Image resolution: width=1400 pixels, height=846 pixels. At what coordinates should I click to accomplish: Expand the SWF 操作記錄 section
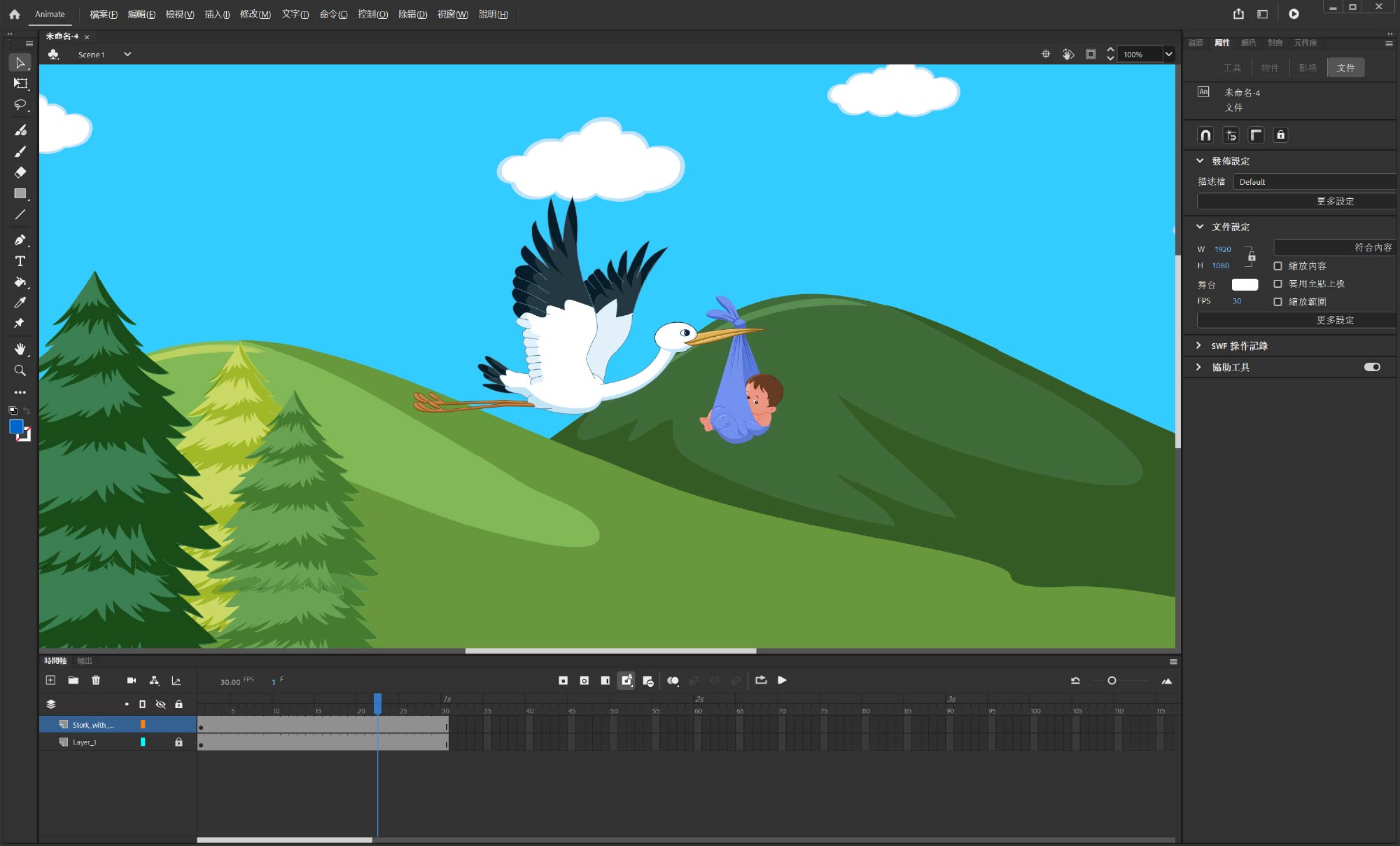tap(1199, 346)
